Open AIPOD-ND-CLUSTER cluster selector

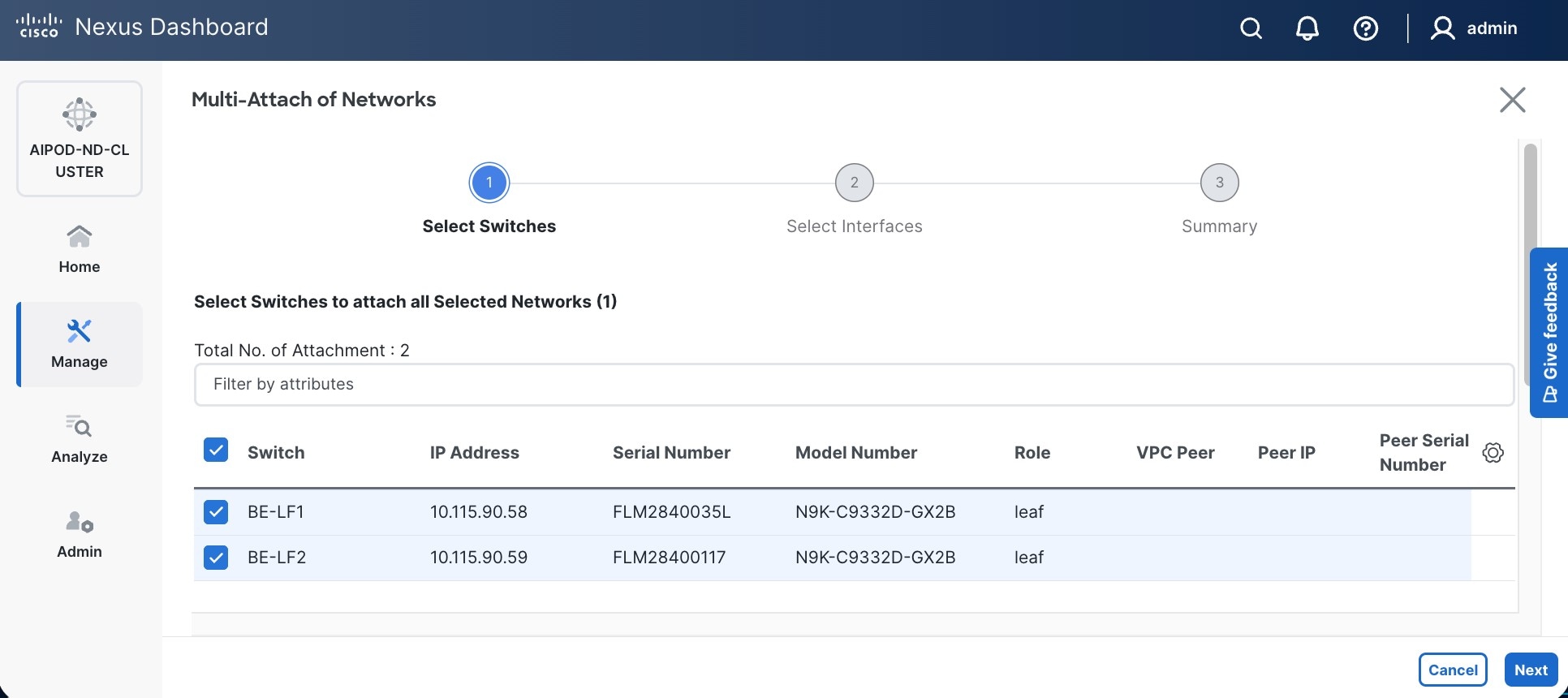point(80,139)
